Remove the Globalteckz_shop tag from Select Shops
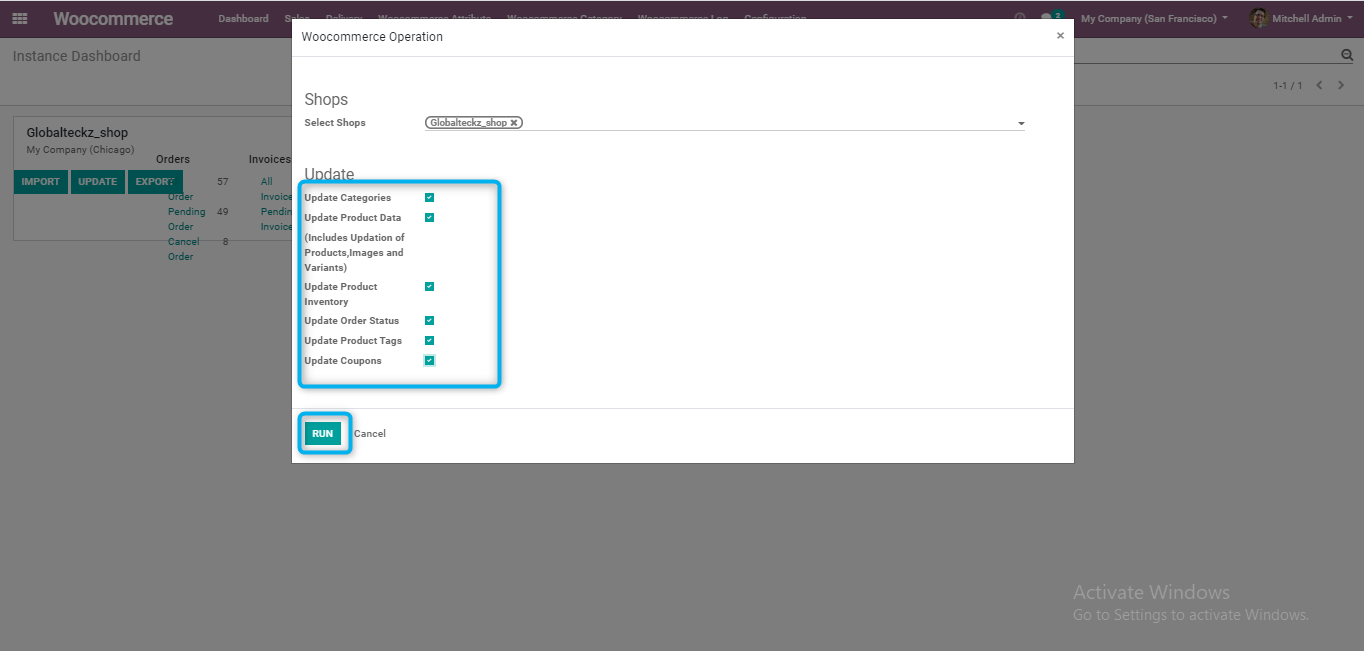Screen dimensions: 1364x651 [514, 123]
